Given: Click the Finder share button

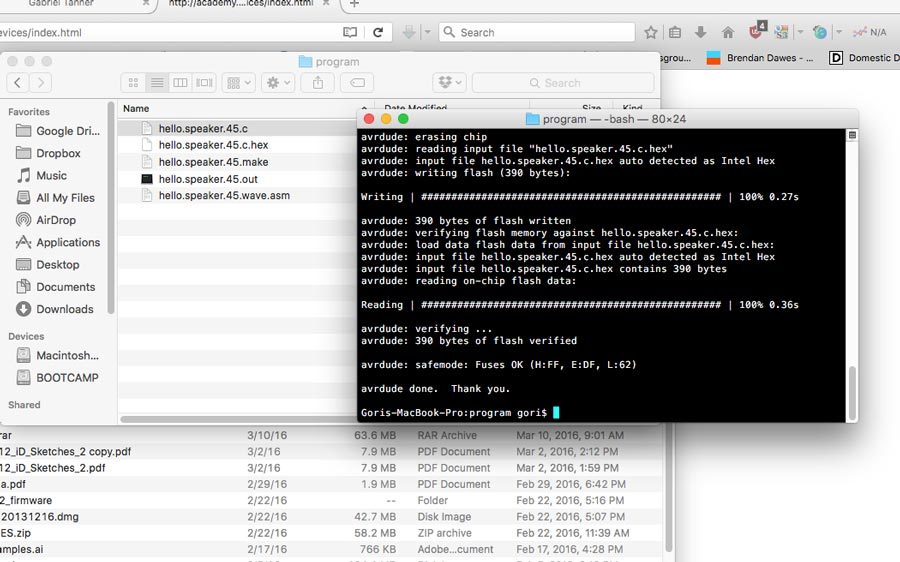Looking at the screenshot, I should click(318, 83).
